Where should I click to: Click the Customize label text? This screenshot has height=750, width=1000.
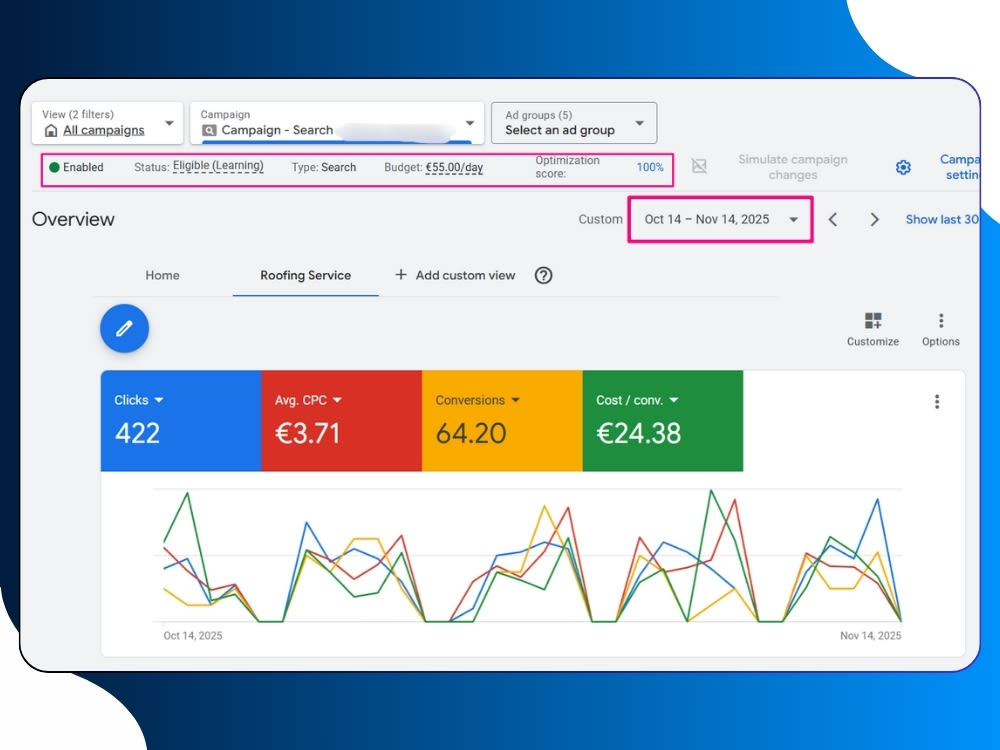pyautogui.click(x=872, y=342)
